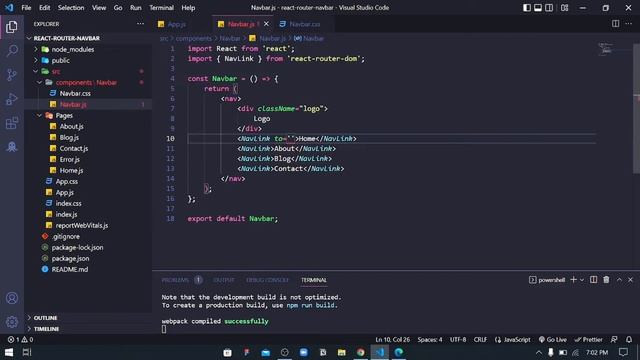The height and width of the screenshot is (360, 640).
Task: Open Chrome from the taskbar
Action: 360,352
